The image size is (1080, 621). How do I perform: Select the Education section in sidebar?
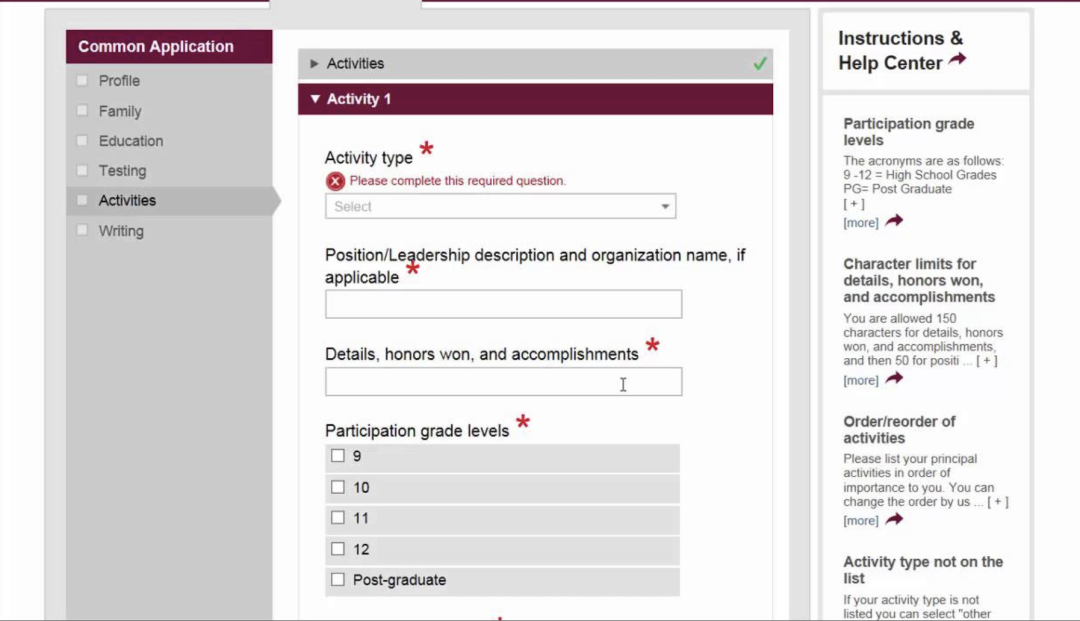tap(131, 140)
